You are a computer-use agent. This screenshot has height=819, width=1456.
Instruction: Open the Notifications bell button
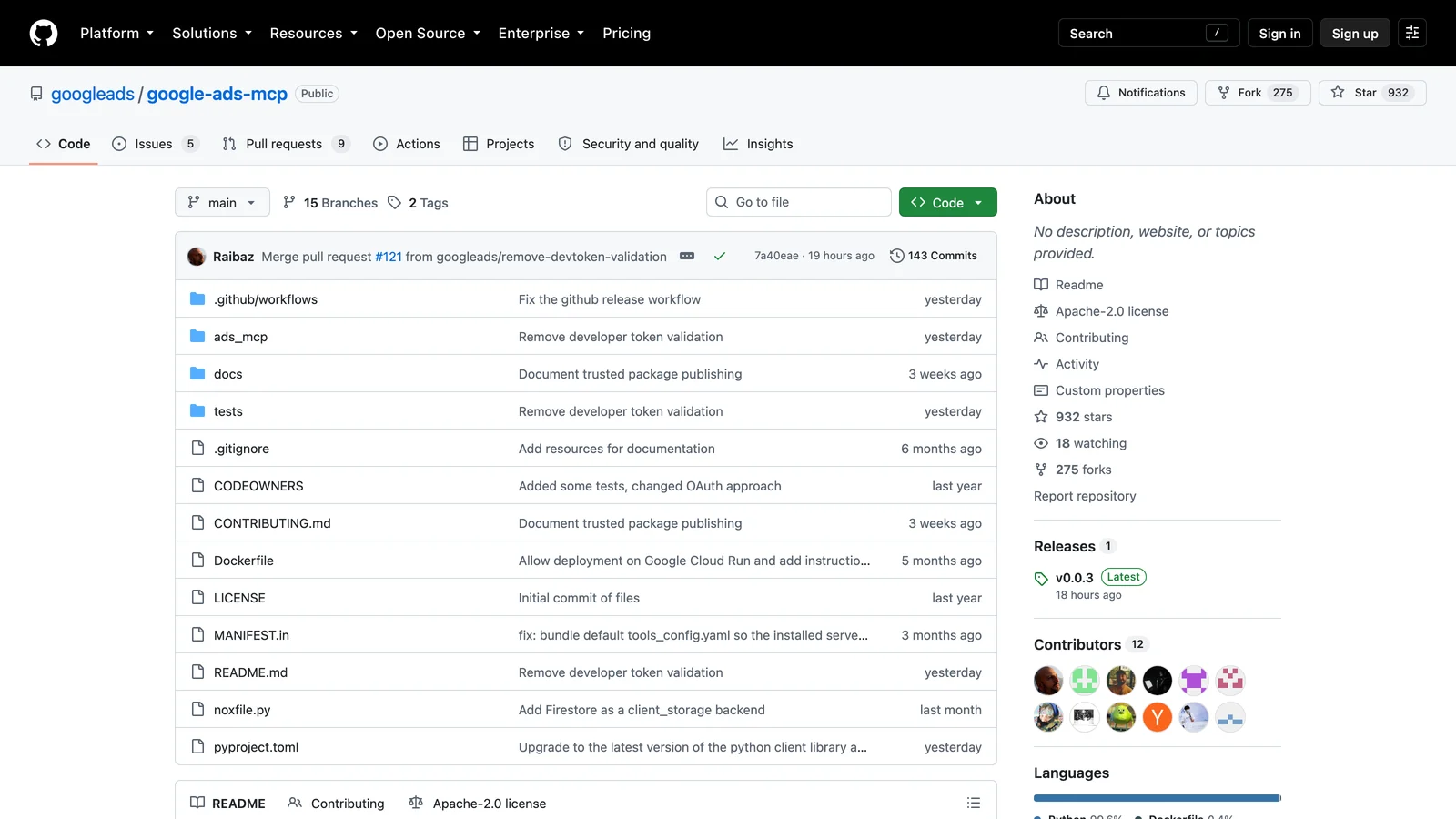[1141, 93]
